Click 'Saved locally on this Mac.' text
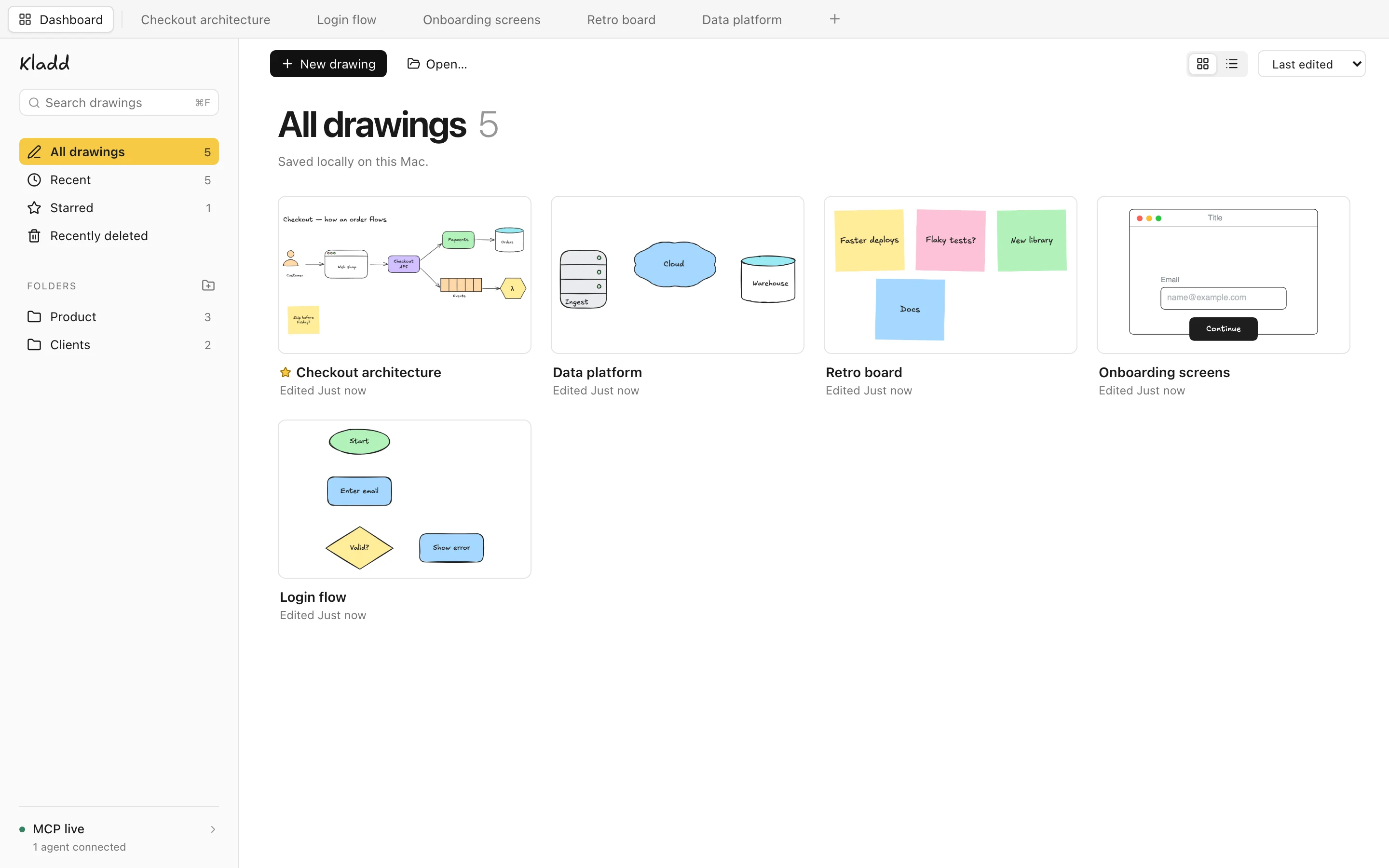 353,162
